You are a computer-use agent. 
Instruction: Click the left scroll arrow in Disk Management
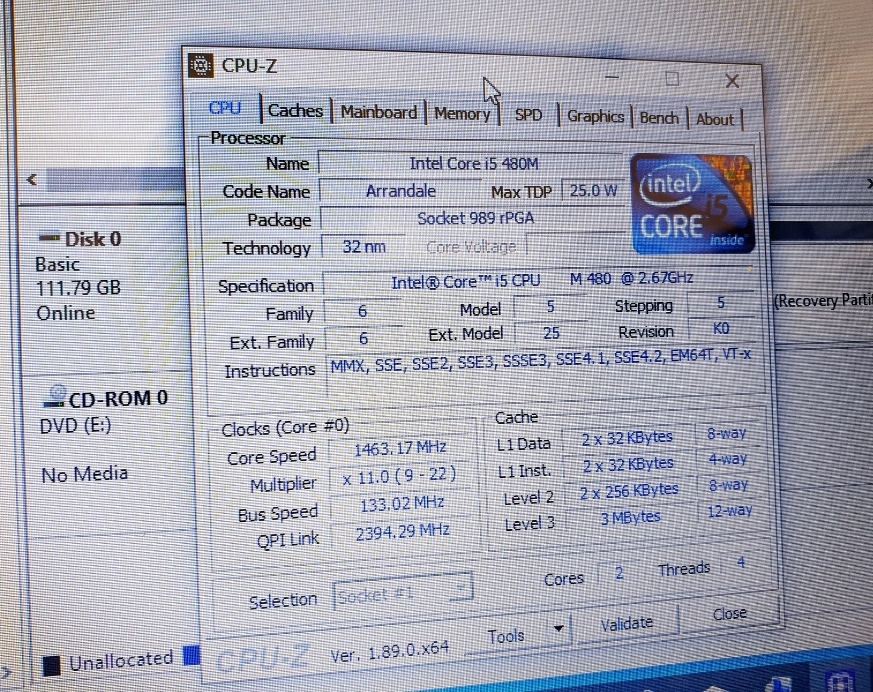click(31, 180)
